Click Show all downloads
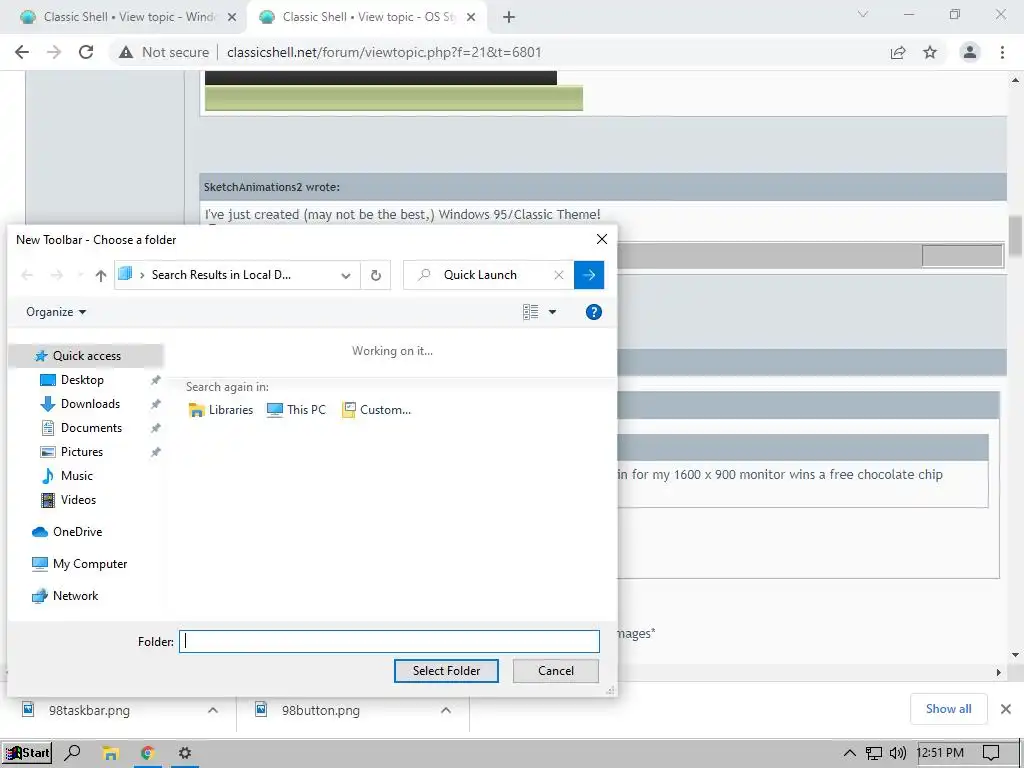The width and height of the screenshot is (1024, 768). tap(948, 709)
